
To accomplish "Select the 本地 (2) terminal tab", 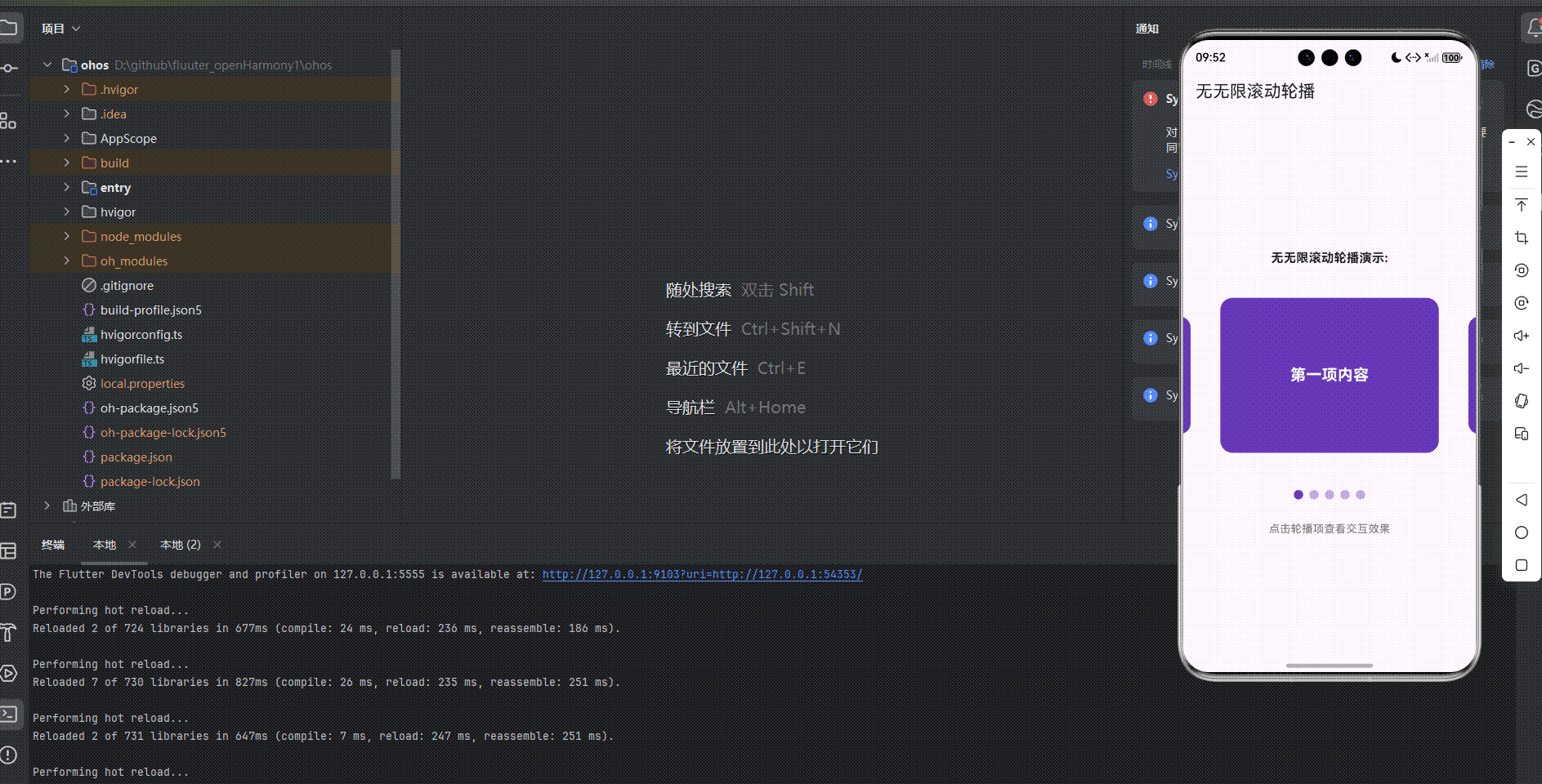I will pyautogui.click(x=181, y=545).
